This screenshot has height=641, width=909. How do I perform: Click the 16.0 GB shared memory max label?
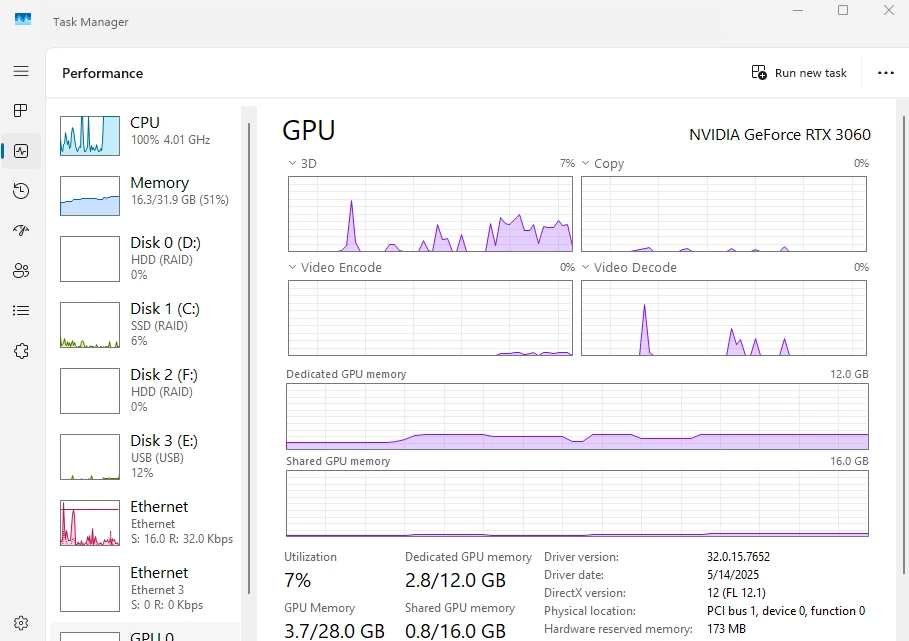coord(849,461)
